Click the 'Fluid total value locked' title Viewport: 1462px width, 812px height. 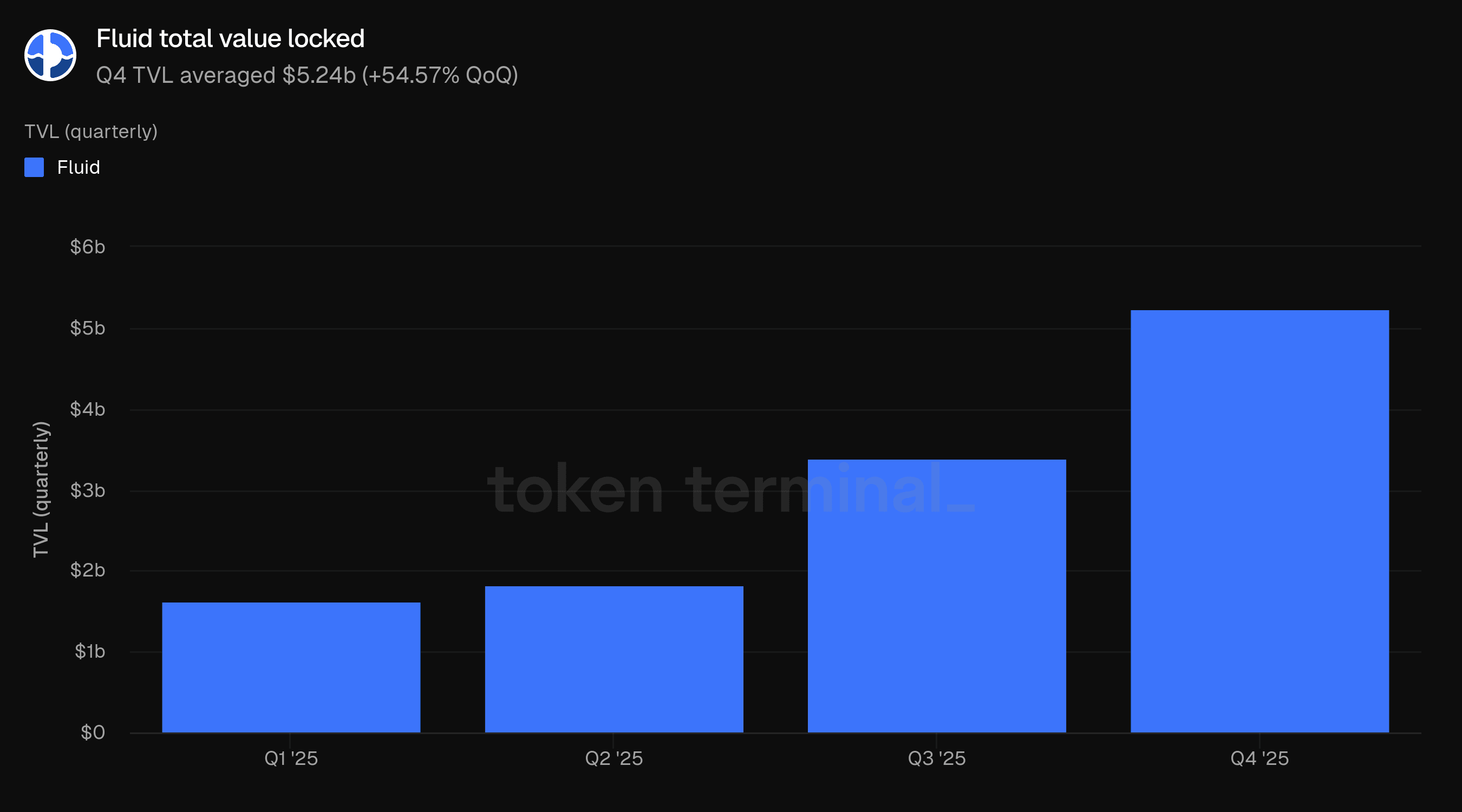(230, 38)
